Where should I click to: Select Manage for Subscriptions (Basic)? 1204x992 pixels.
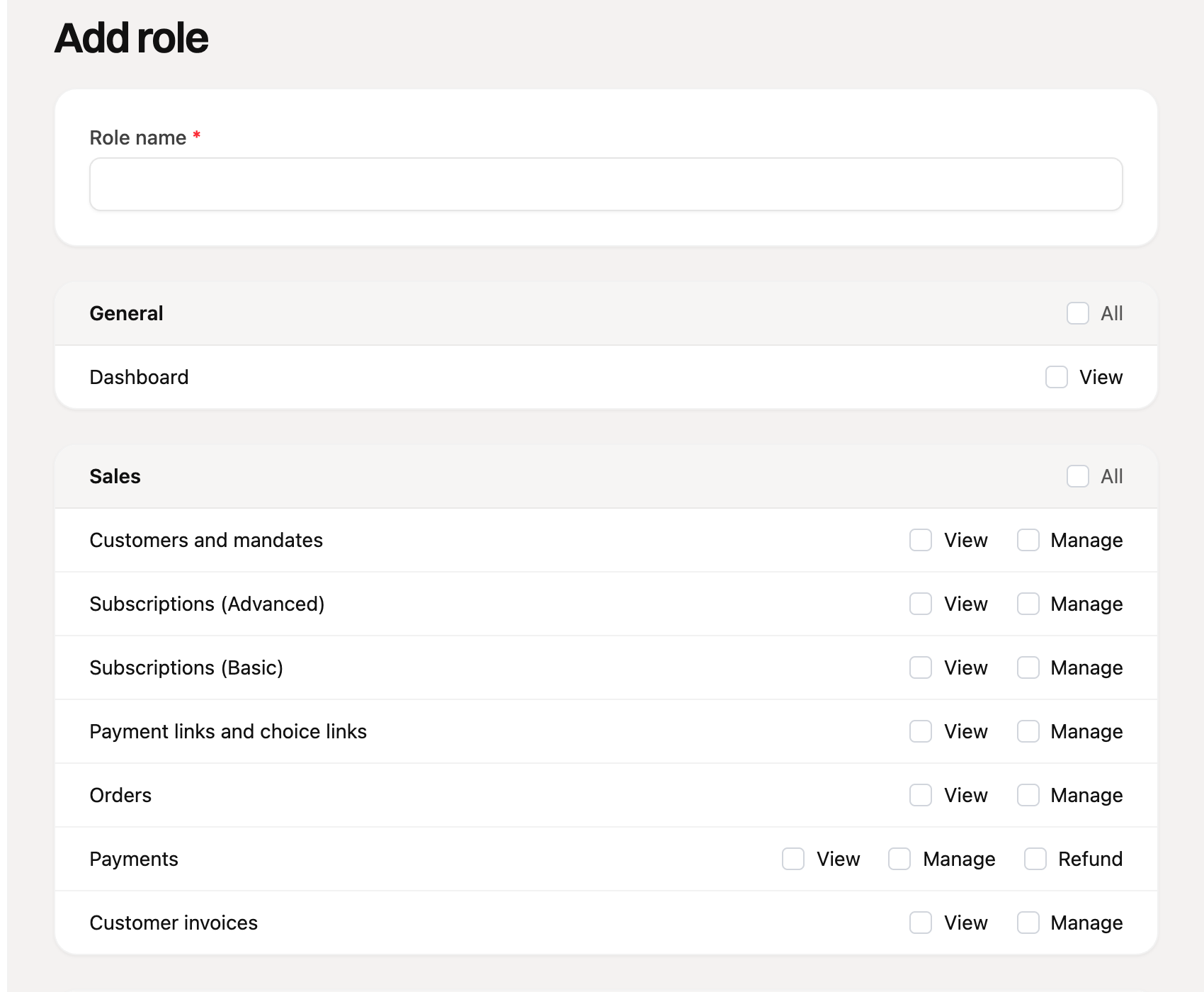(x=1028, y=667)
